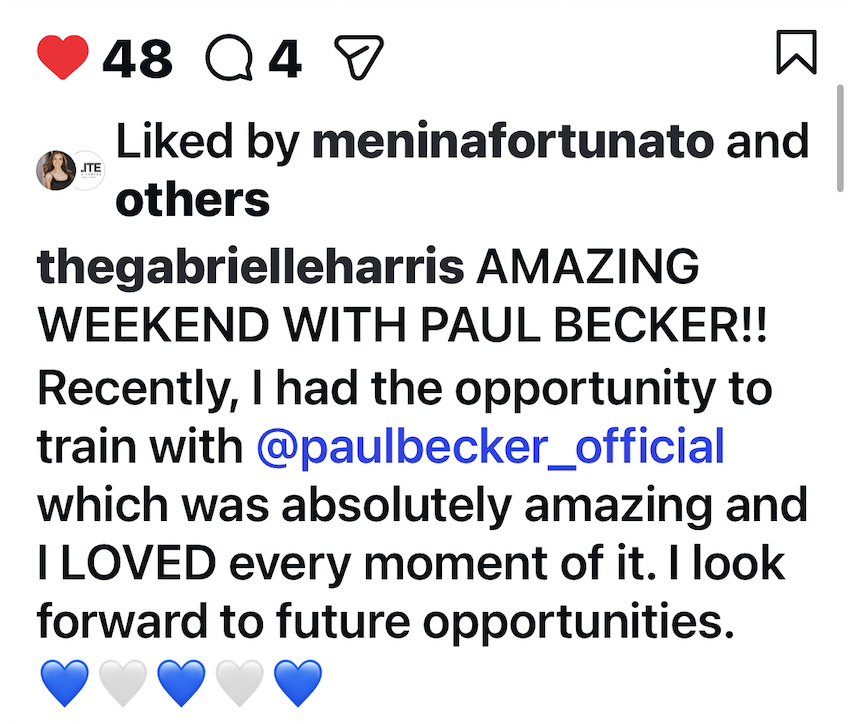Click the vertical scrollbar on the right
The height and width of the screenshot is (724, 854).
click(x=842, y=140)
